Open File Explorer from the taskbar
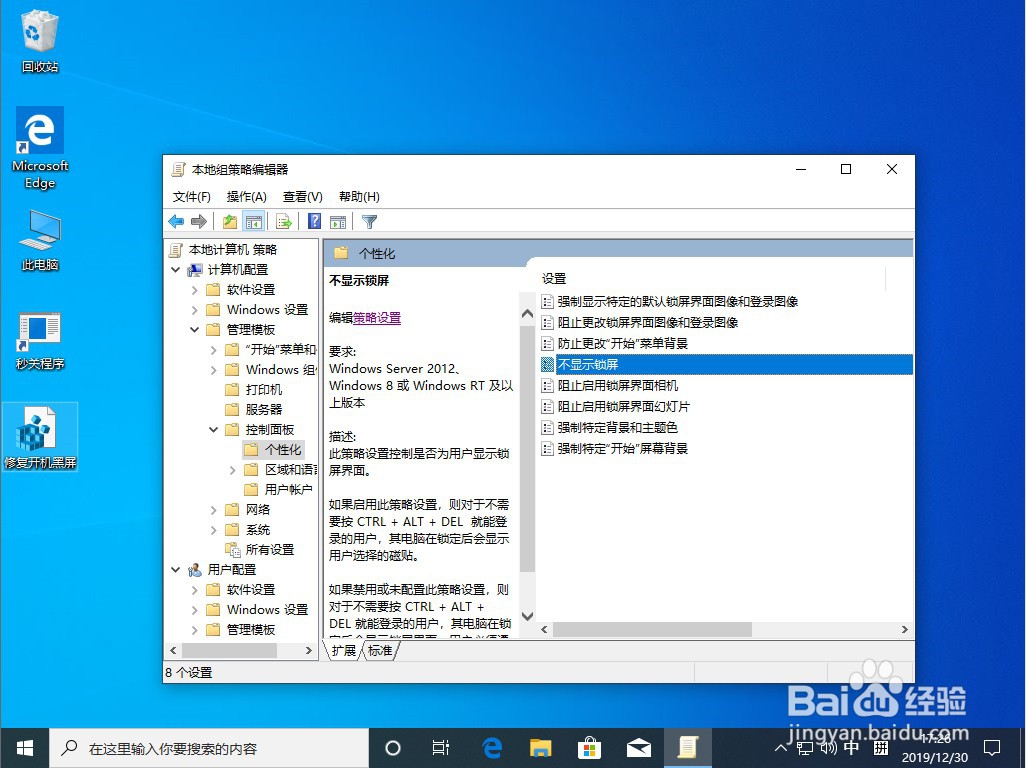This screenshot has width=1026, height=768. pyautogui.click(x=540, y=748)
